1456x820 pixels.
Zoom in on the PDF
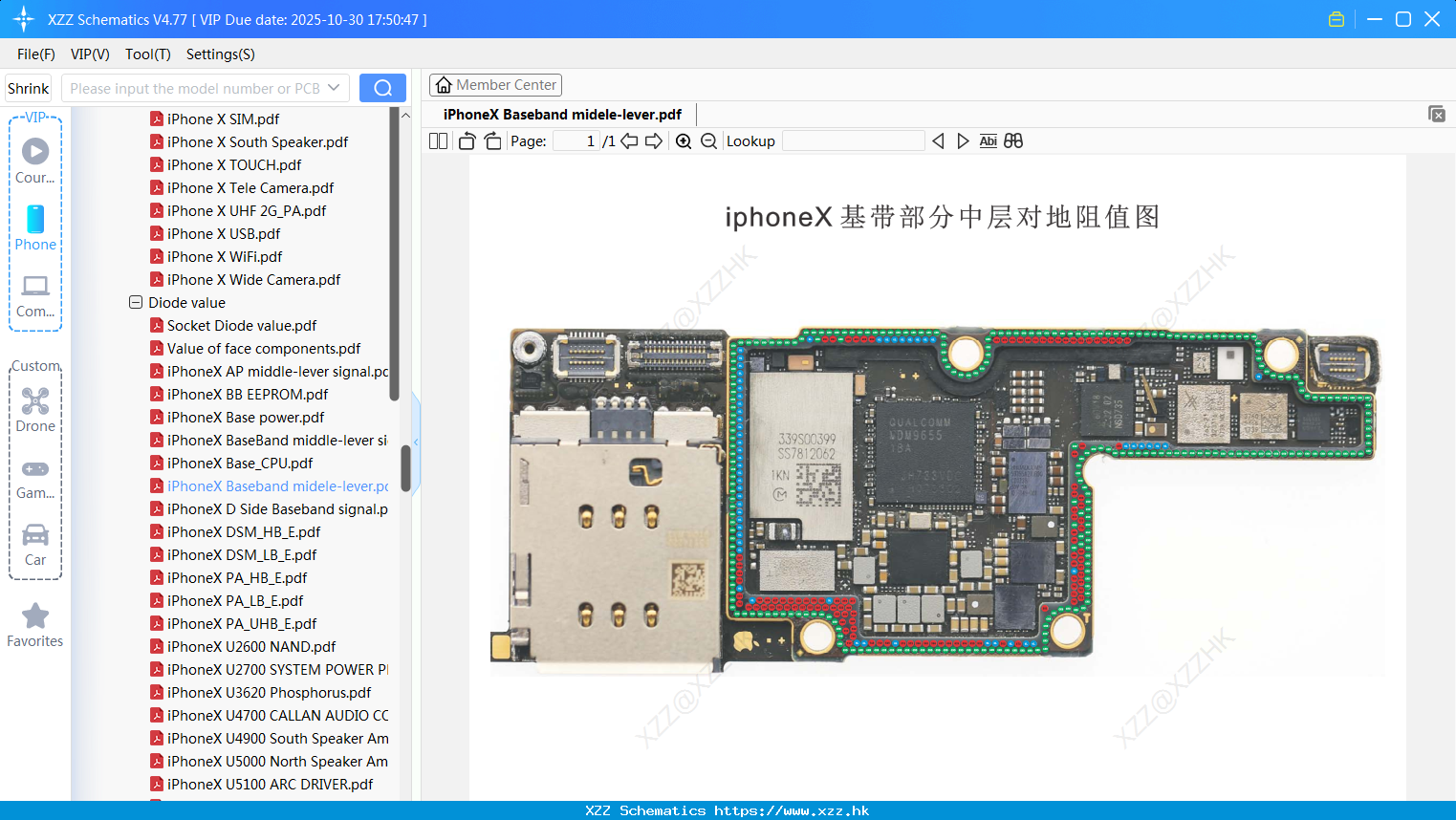(x=684, y=140)
